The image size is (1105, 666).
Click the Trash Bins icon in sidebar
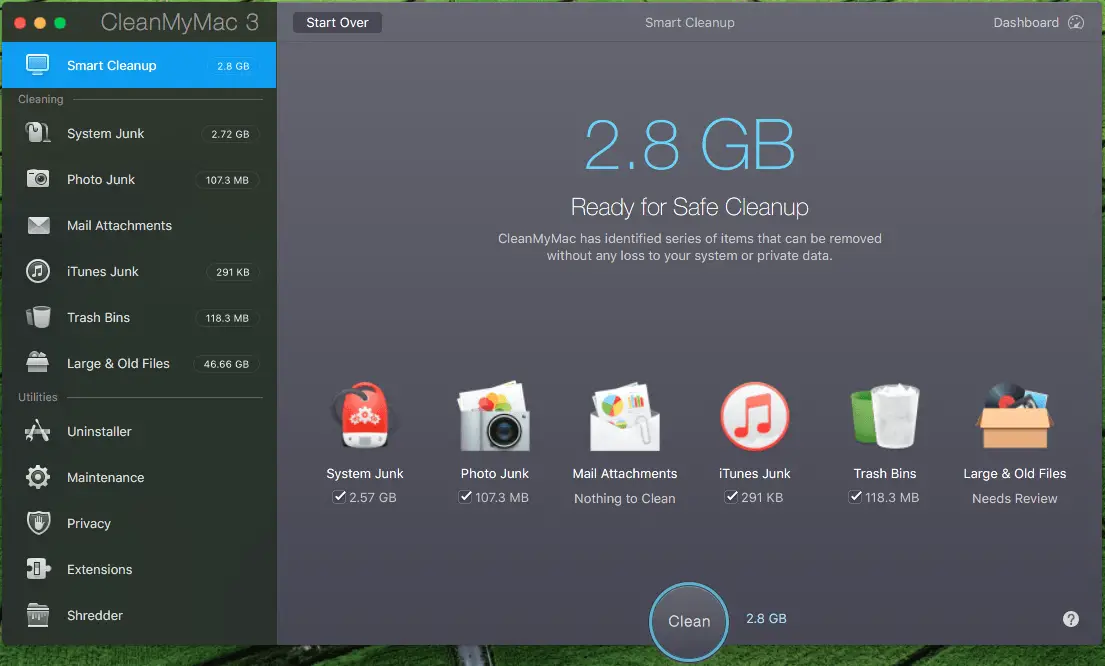38,317
